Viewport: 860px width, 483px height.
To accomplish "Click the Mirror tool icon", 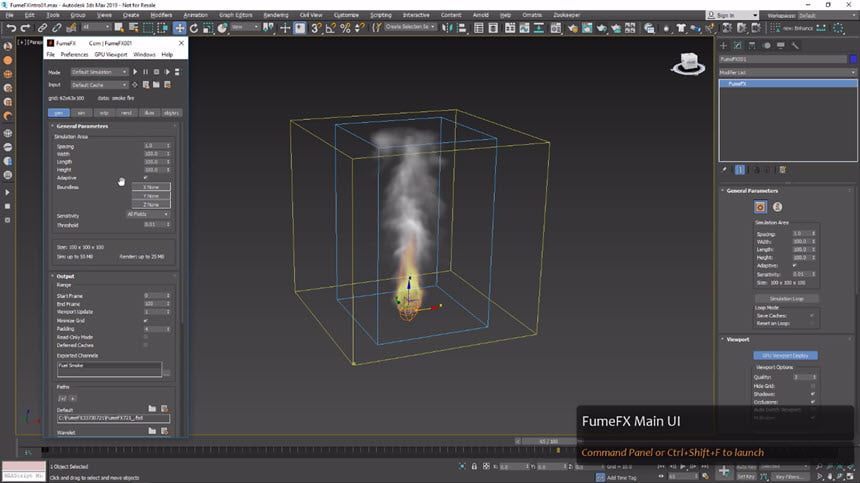I will [x=447, y=28].
